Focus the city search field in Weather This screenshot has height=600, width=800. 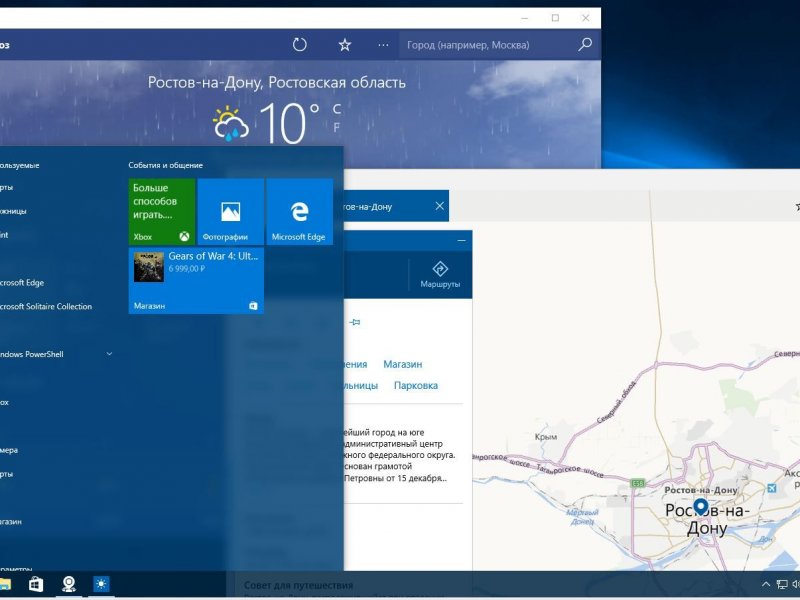tap(490, 45)
